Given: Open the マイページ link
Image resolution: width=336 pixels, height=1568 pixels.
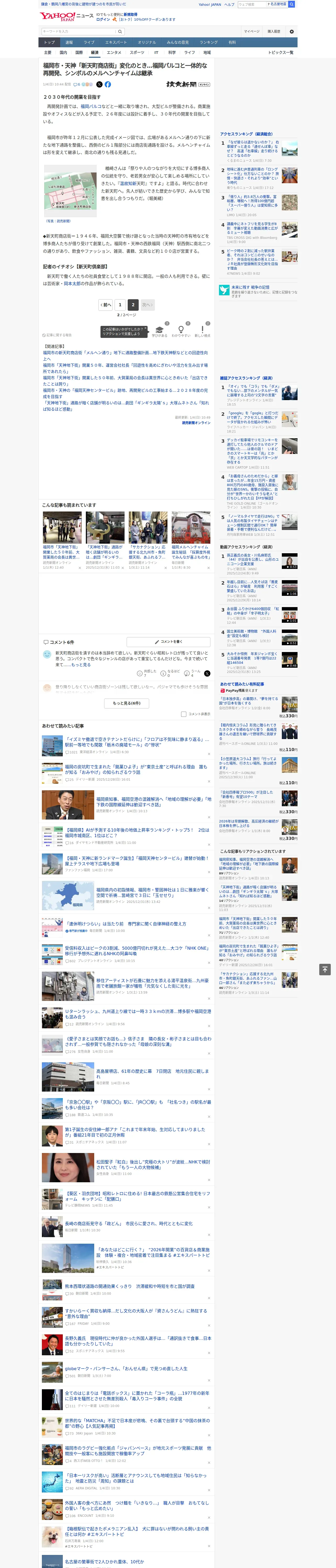Looking at the screenshot, I should [252, 31].
